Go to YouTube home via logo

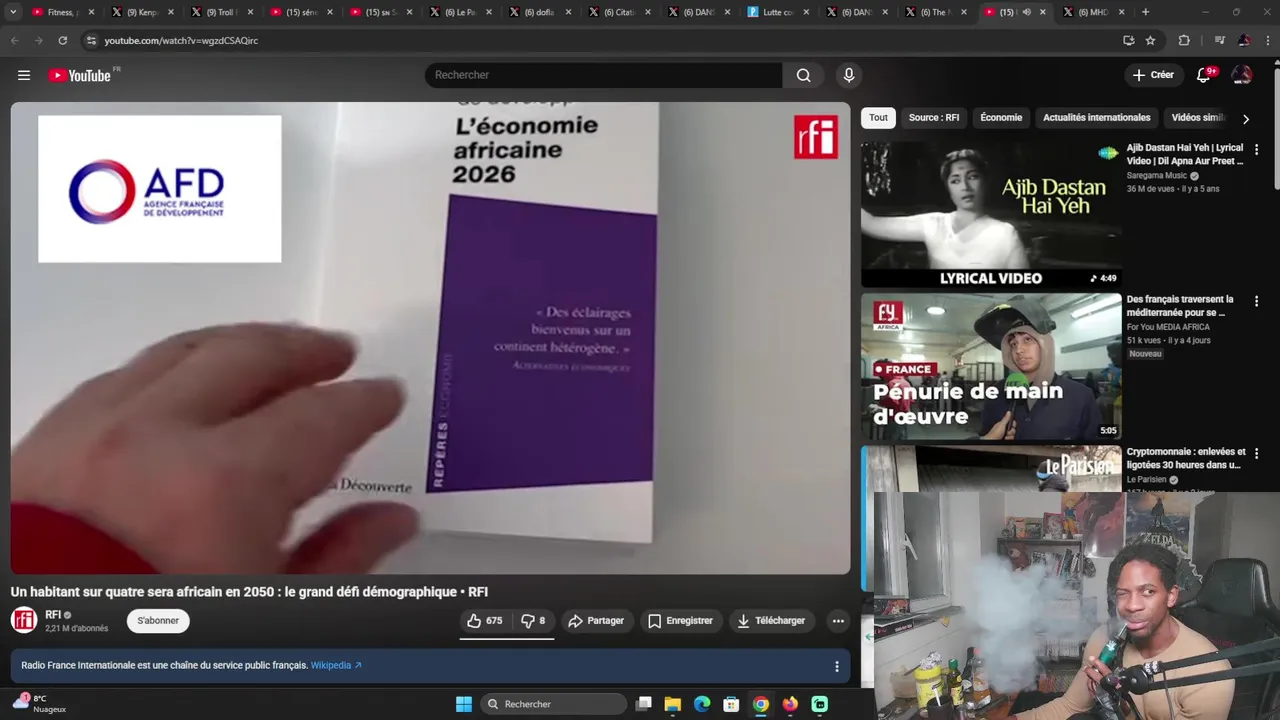click(80, 75)
